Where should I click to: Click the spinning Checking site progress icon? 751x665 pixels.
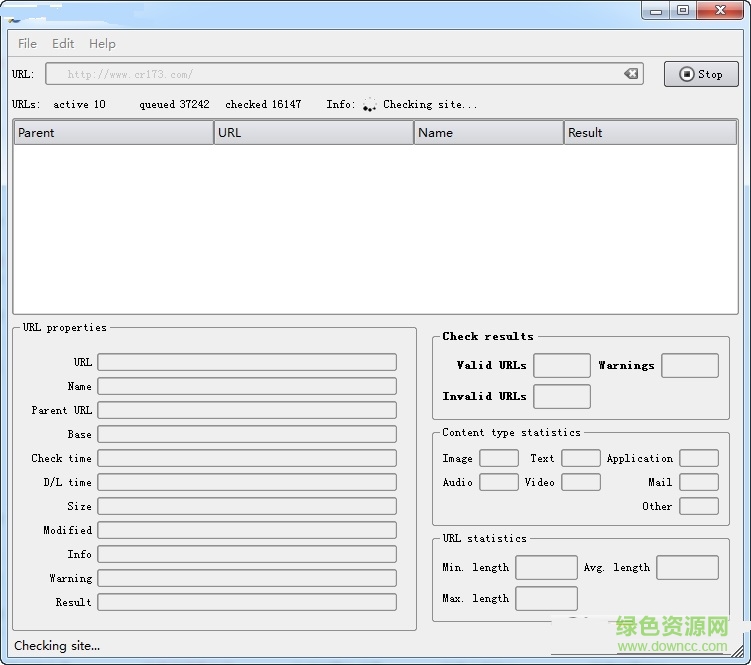click(369, 105)
